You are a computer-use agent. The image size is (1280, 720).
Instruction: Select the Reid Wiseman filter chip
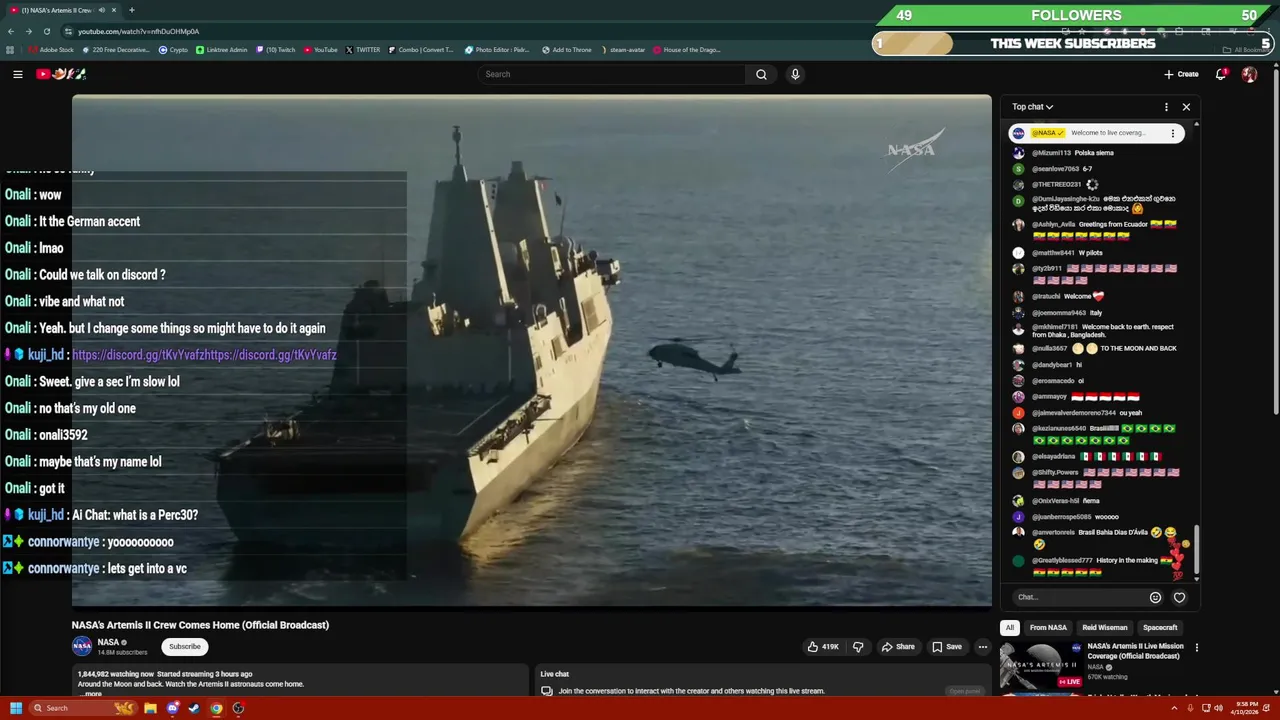(x=1105, y=627)
